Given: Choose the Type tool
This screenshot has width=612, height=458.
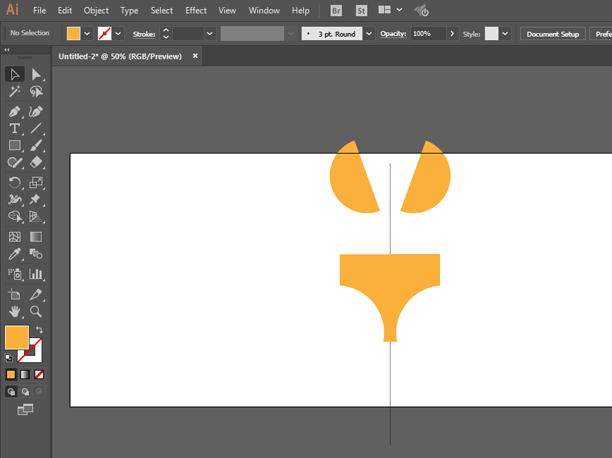Looking at the screenshot, I should (15, 129).
